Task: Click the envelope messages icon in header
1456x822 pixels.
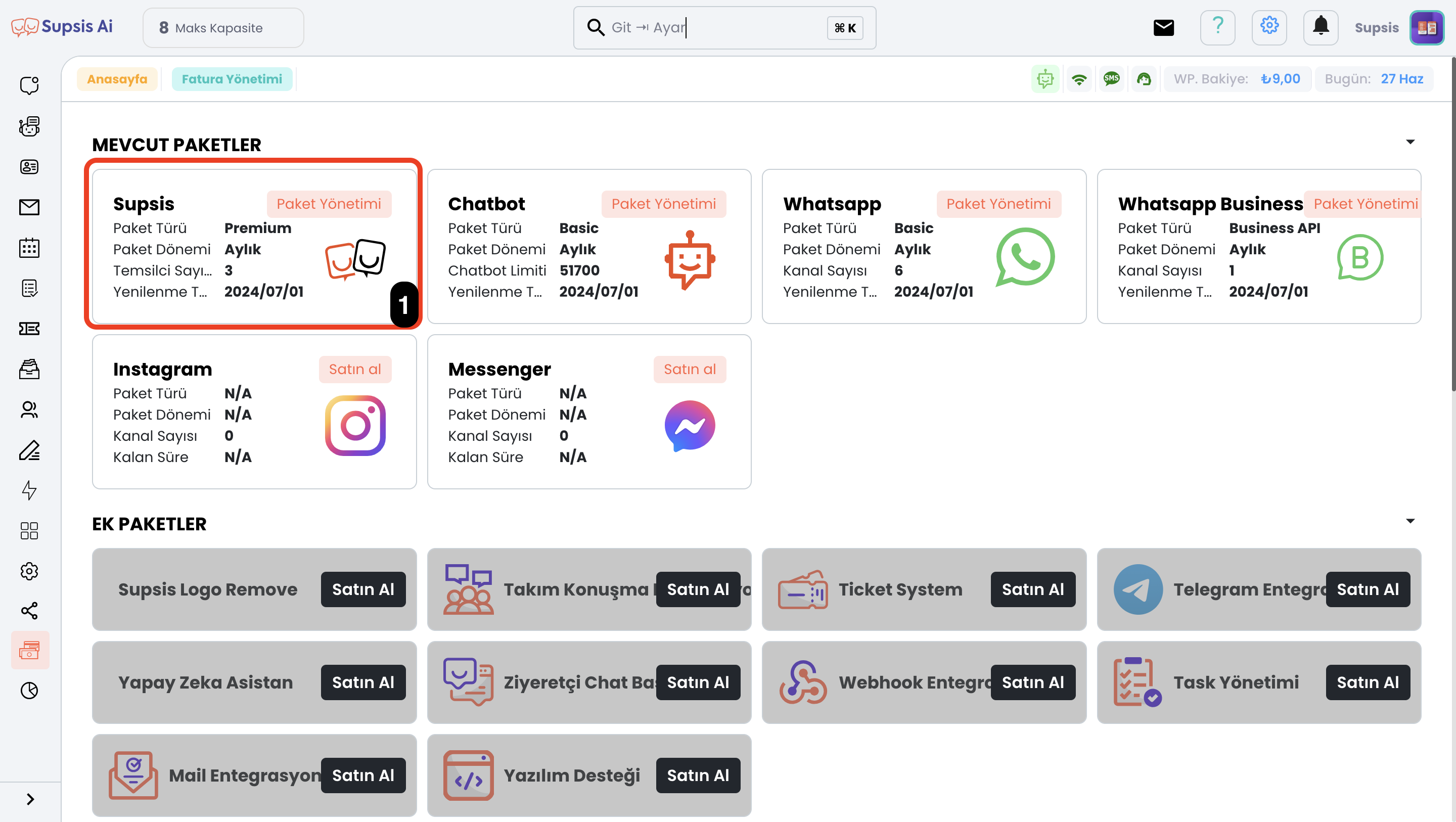Action: 1163,28
